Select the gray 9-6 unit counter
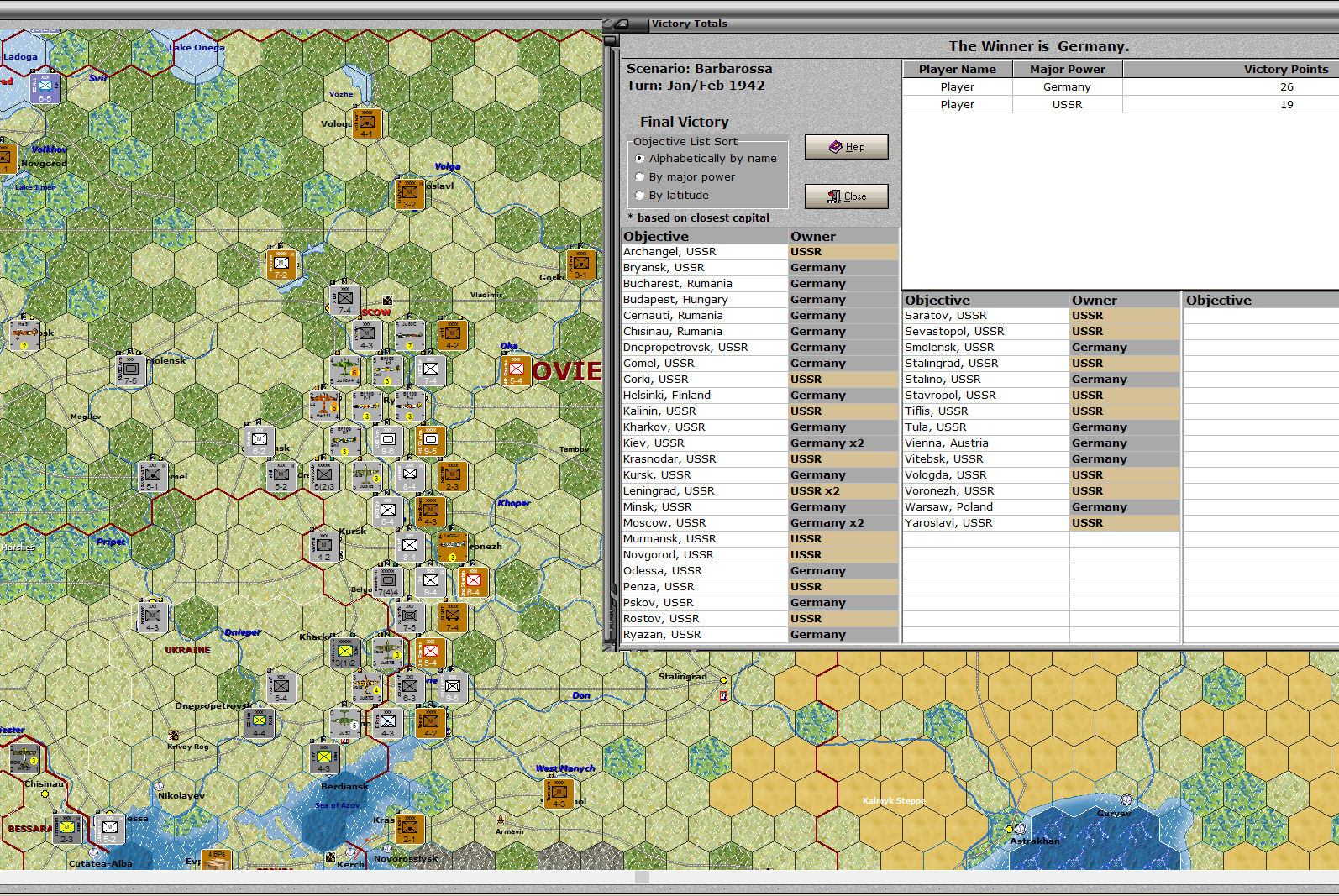Image resolution: width=1339 pixels, height=896 pixels. tap(388, 441)
